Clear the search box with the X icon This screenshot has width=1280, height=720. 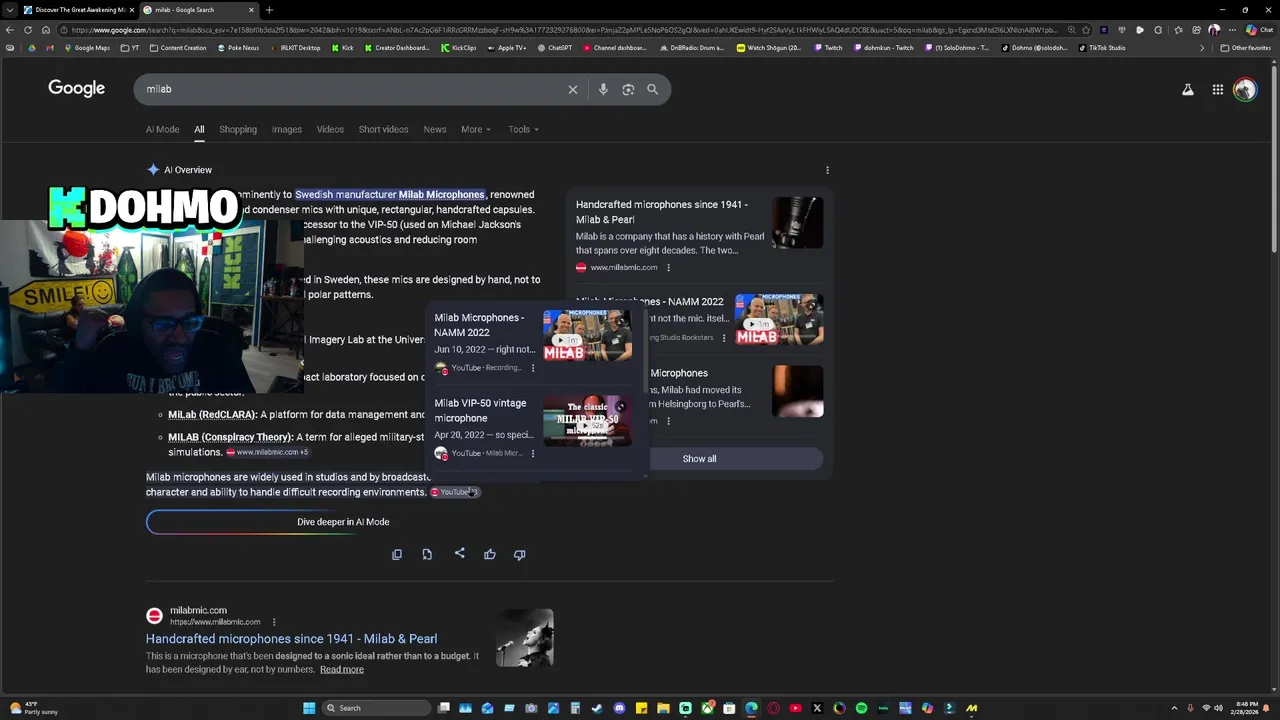pos(573,89)
